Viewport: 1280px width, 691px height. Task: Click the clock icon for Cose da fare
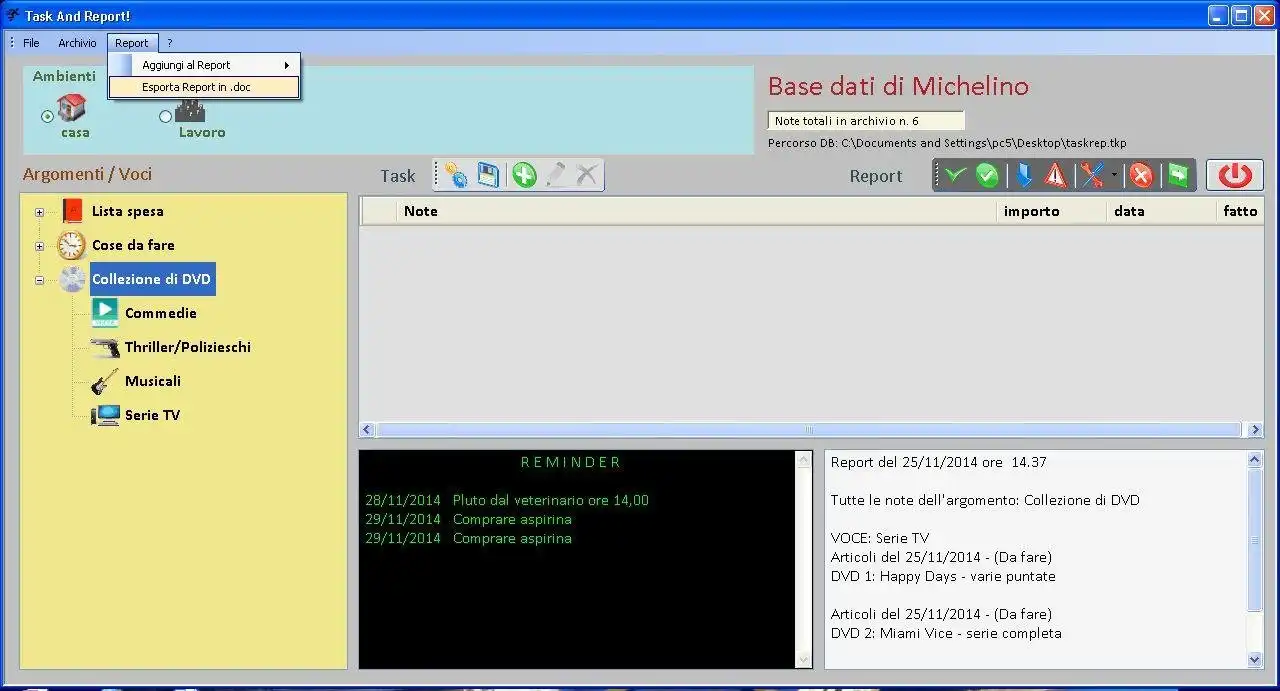72,245
